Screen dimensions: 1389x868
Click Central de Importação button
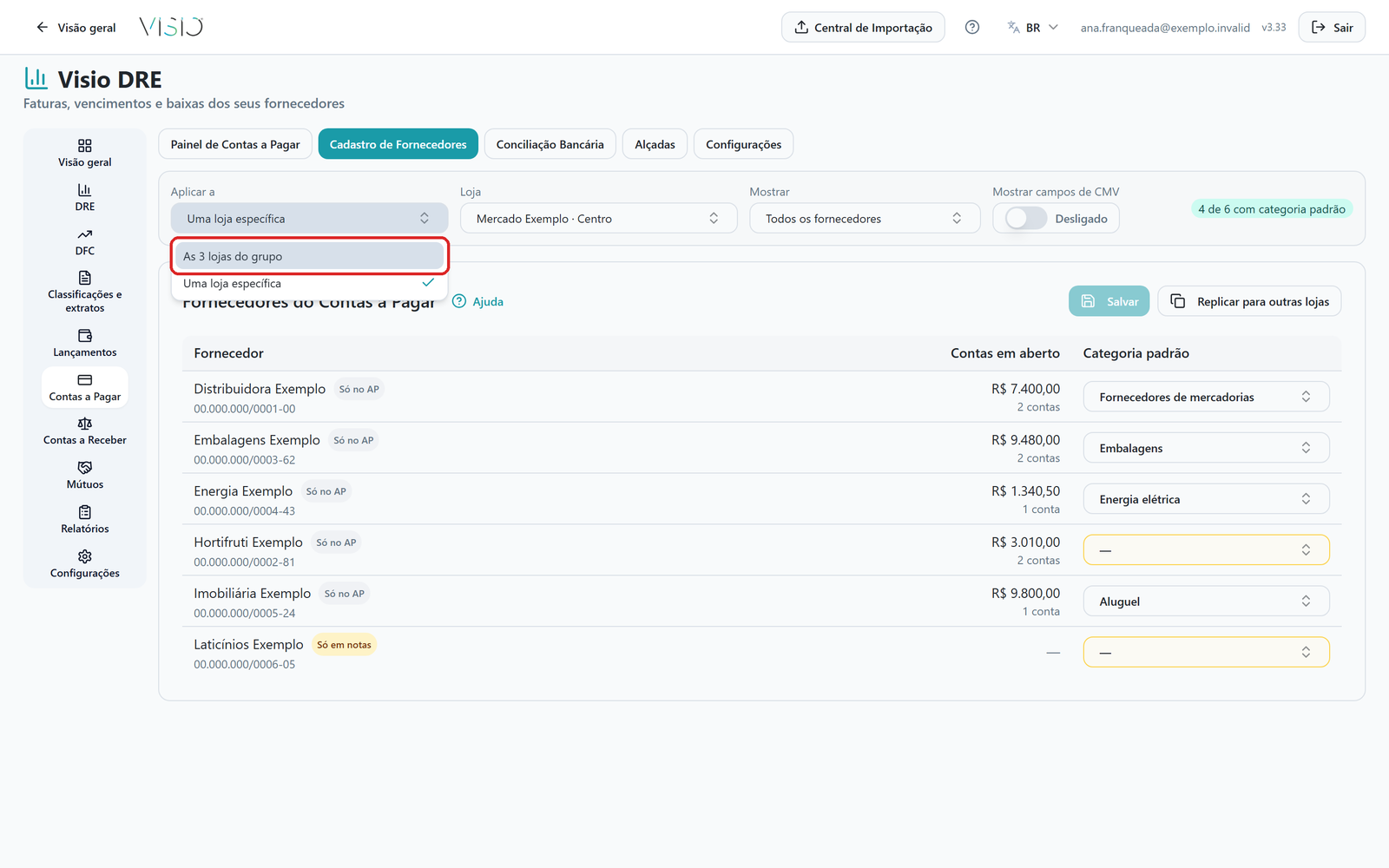863,27
